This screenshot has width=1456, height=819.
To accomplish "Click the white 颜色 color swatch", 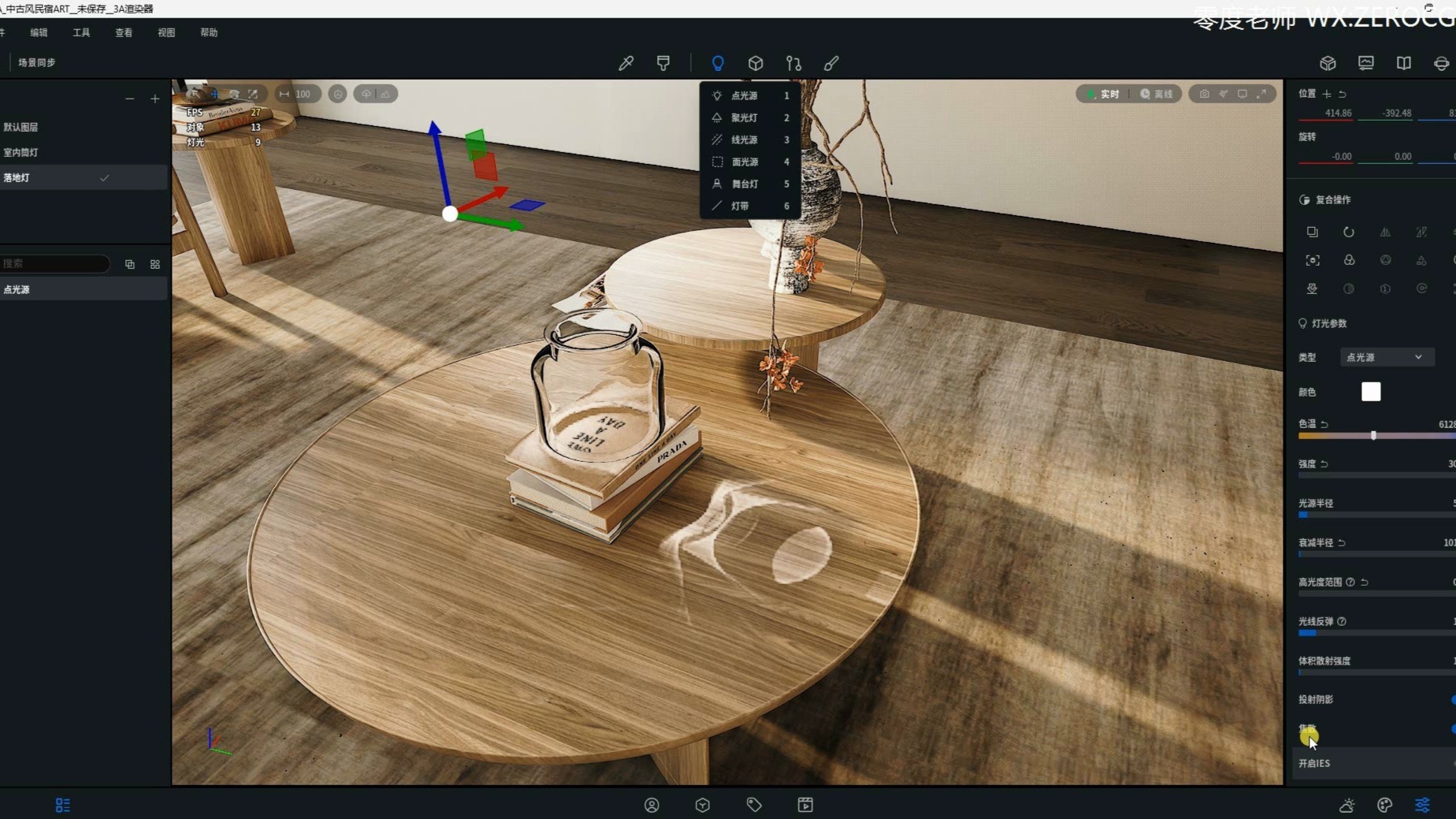I will 1370,392.
